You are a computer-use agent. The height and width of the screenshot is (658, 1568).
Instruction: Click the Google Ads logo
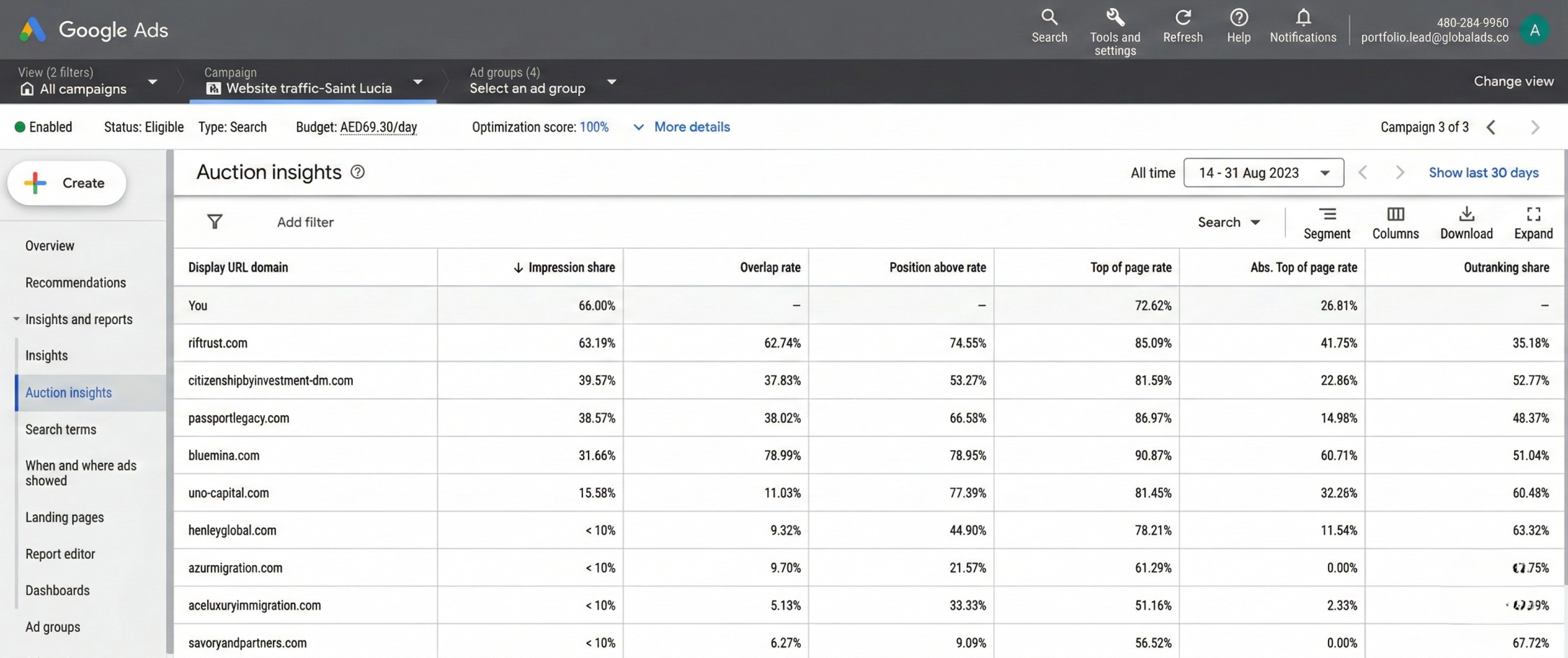pos(93,29)
